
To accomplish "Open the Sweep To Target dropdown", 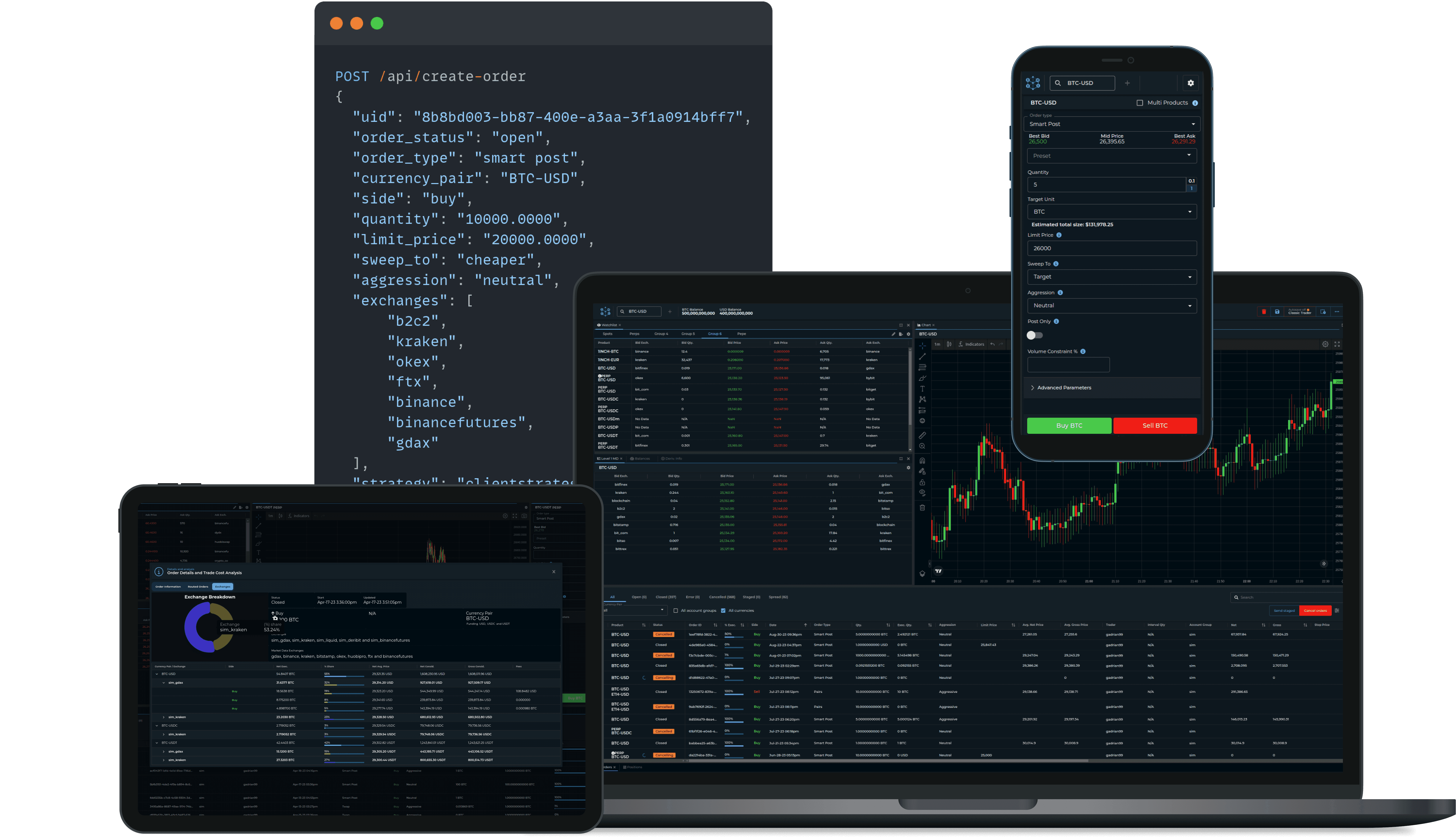I will pyautogui.click(x=1112, y=277).
